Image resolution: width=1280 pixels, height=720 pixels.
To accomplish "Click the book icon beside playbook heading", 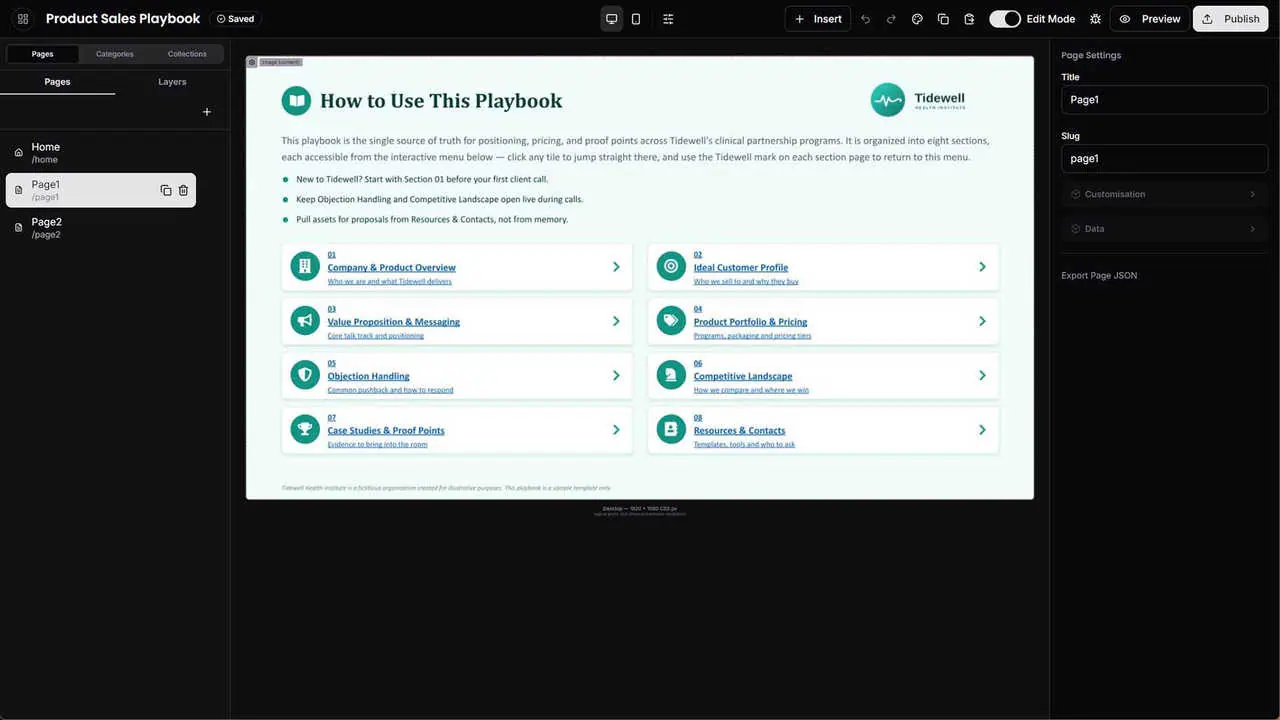I will click(x=296, y=100).
